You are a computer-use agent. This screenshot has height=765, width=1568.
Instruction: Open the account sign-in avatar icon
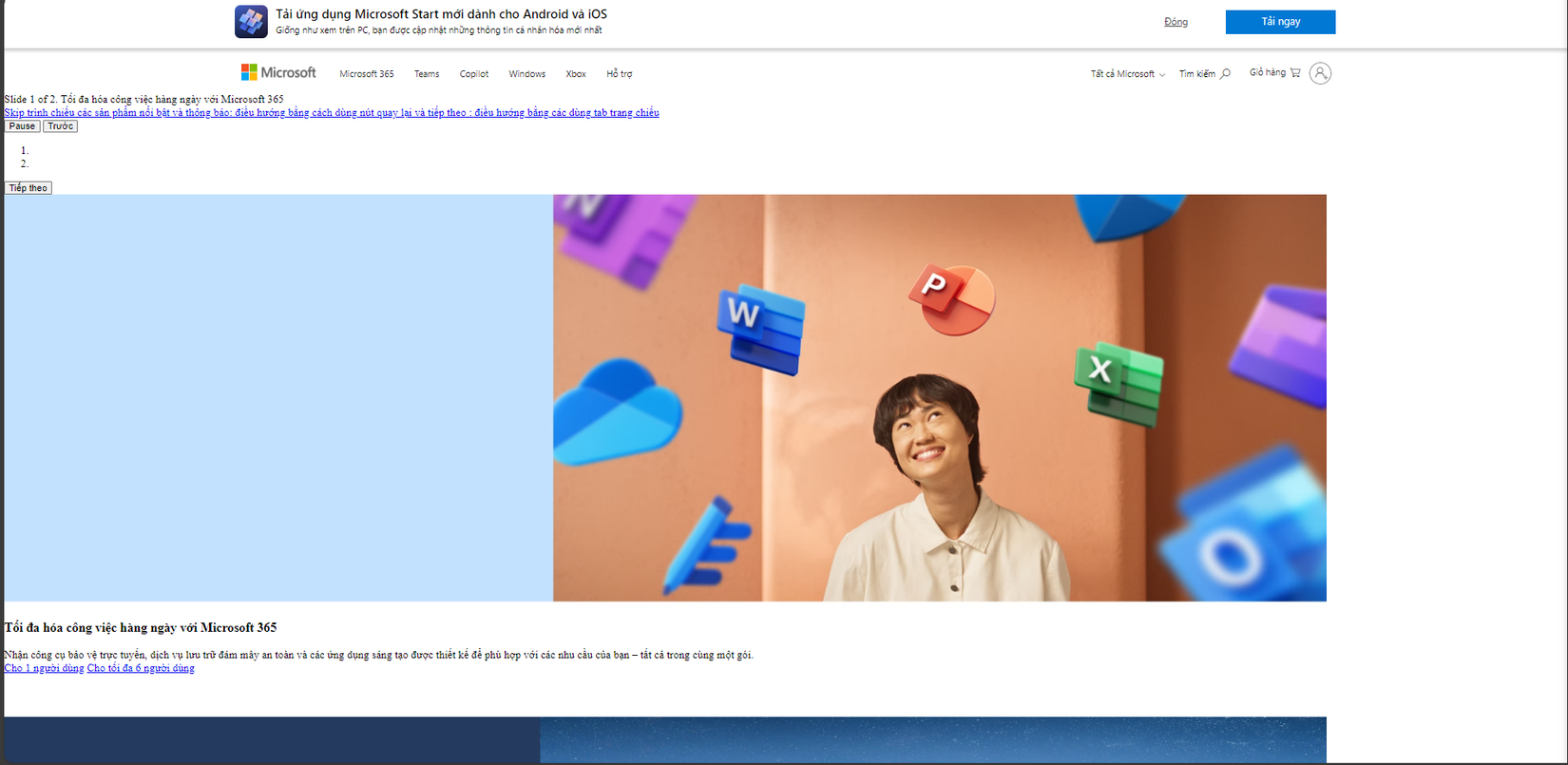1320,73
